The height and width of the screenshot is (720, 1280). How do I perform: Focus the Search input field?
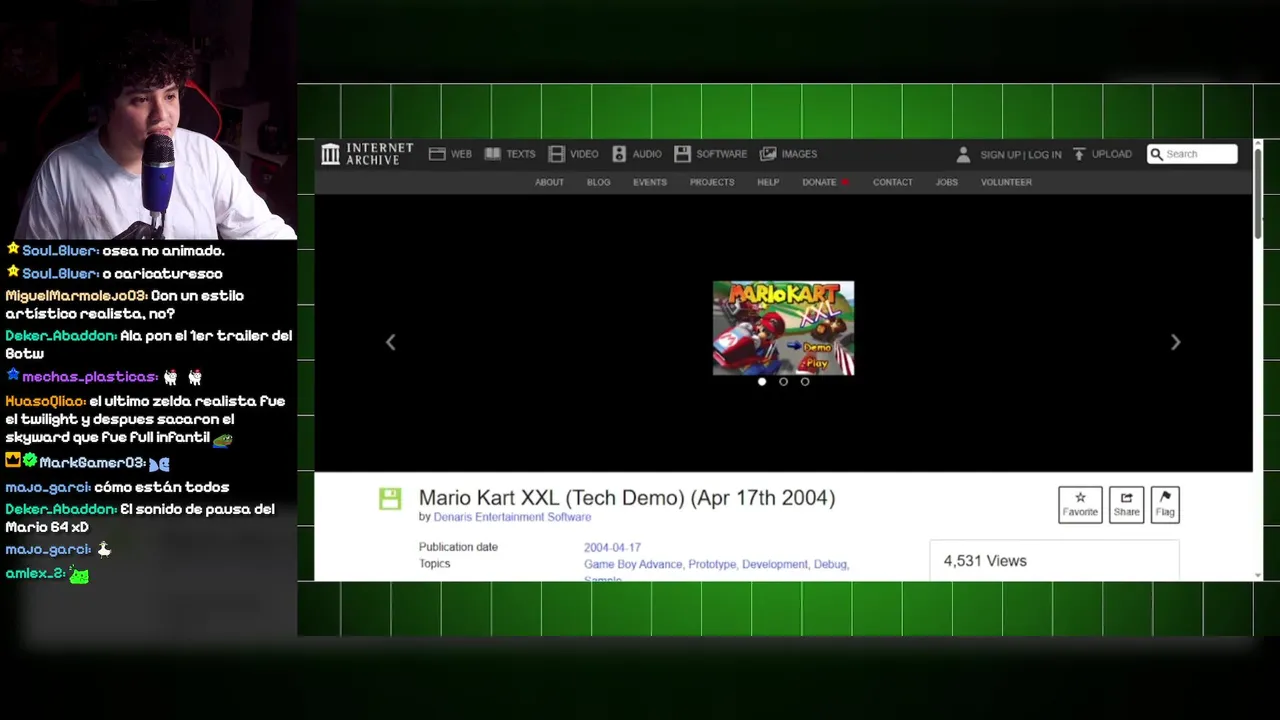(1192, 154)
